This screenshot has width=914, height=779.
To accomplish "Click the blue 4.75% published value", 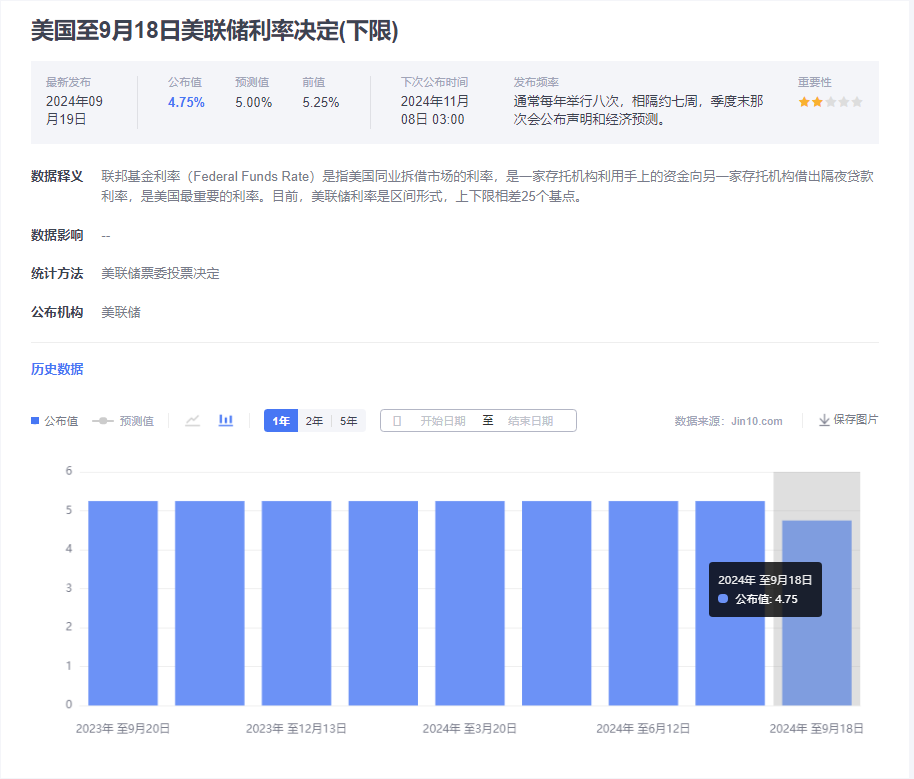I will 186,102.
